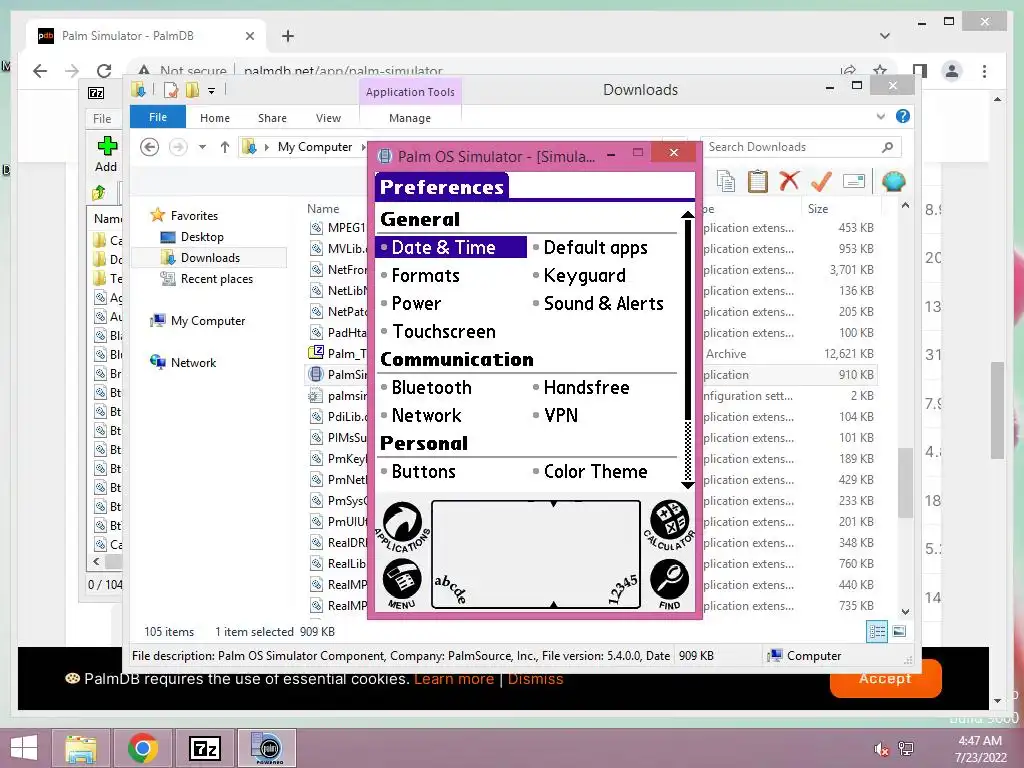Click the clipboard paste icon in the toolbar
The image size is (1024, 768).
click(757, 181)
